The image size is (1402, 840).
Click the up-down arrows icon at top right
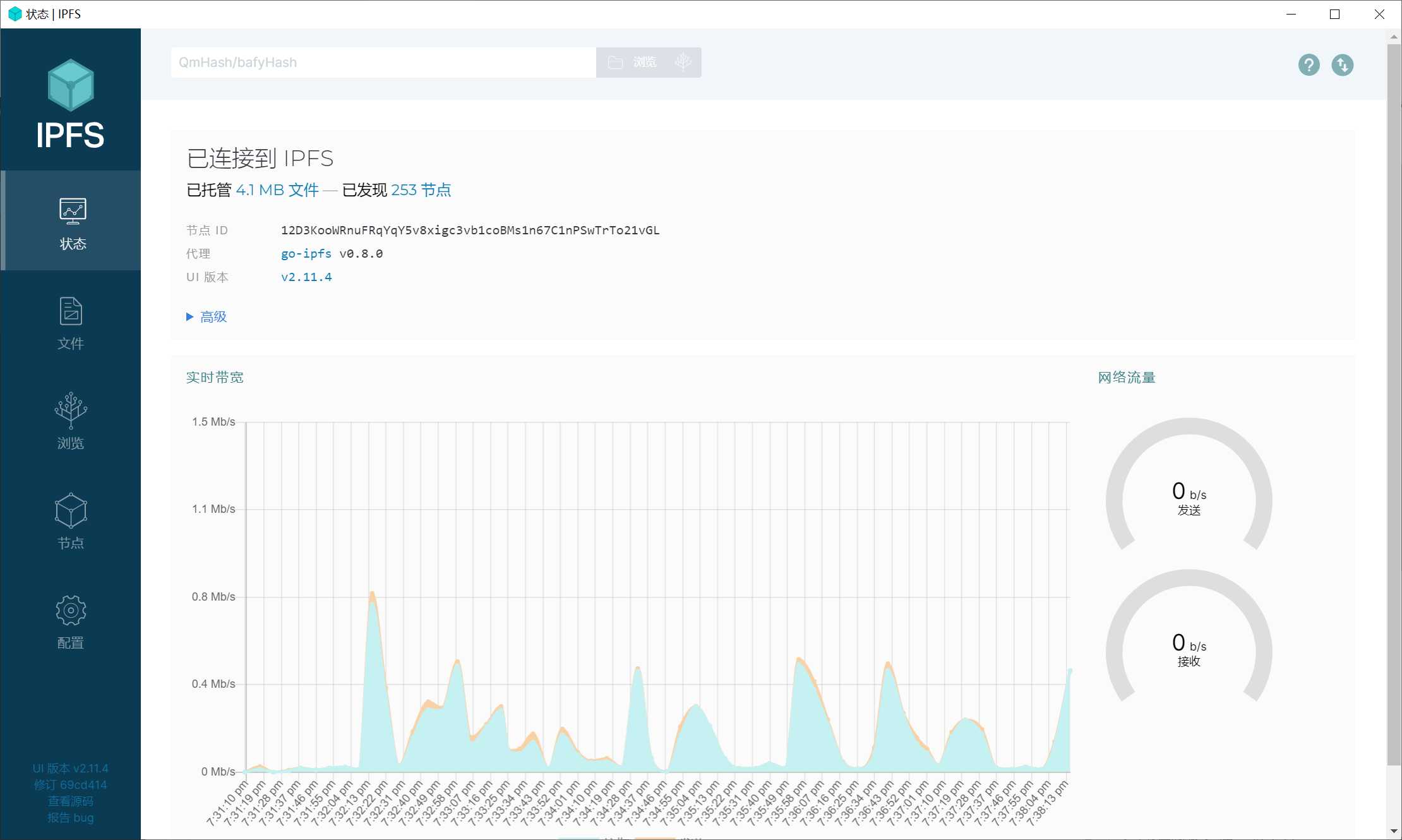[x=1342, y=64]
